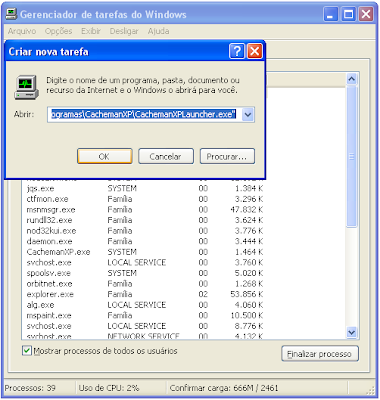The image size is (380, 400).
Task: Click the Procurar... button
Action: tap(227, 156)
